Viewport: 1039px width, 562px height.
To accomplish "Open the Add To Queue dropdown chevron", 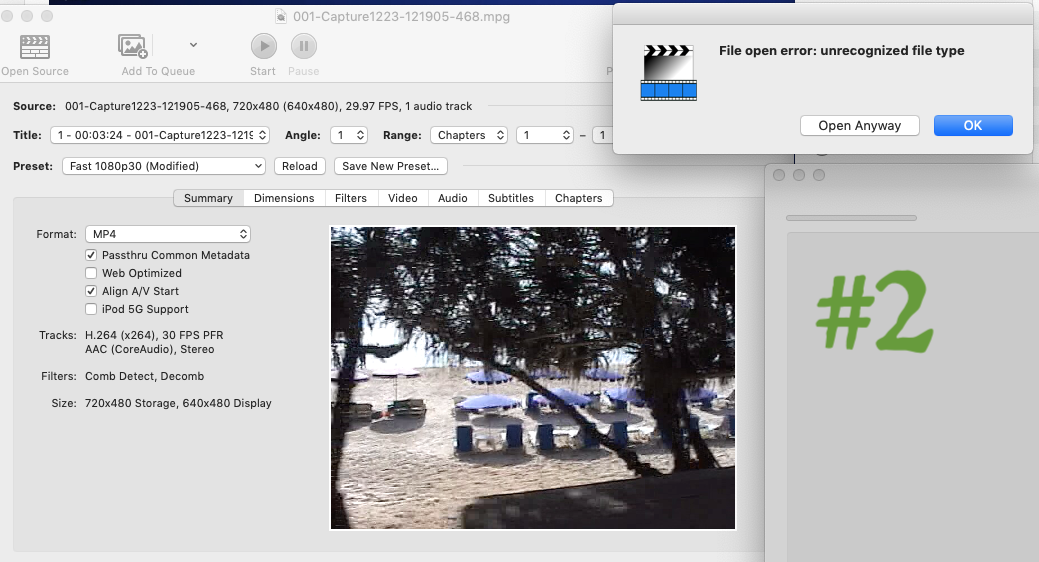I will click(x=193, y=45).
